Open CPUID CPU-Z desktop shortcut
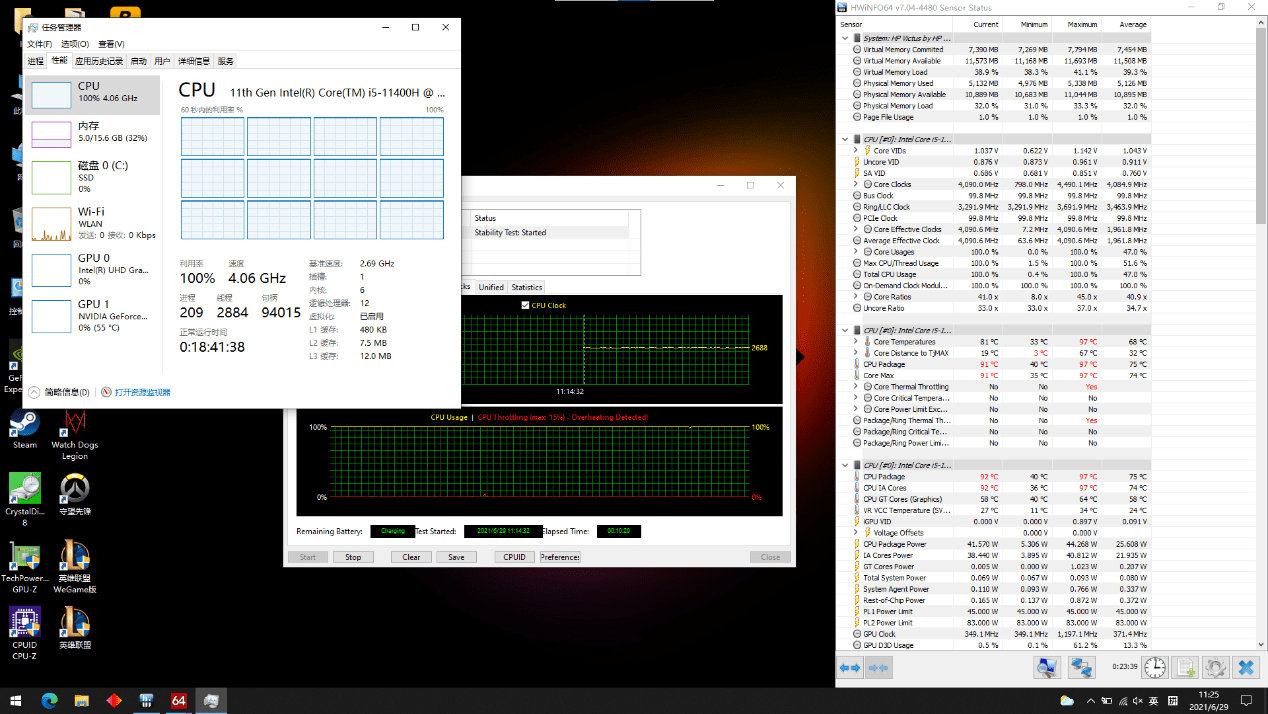This screenshot has height=714, width=1268. (24, 634)
